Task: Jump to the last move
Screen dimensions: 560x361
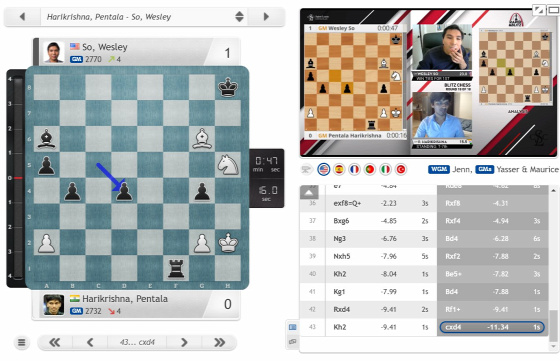Action: [x=219, y=342]
